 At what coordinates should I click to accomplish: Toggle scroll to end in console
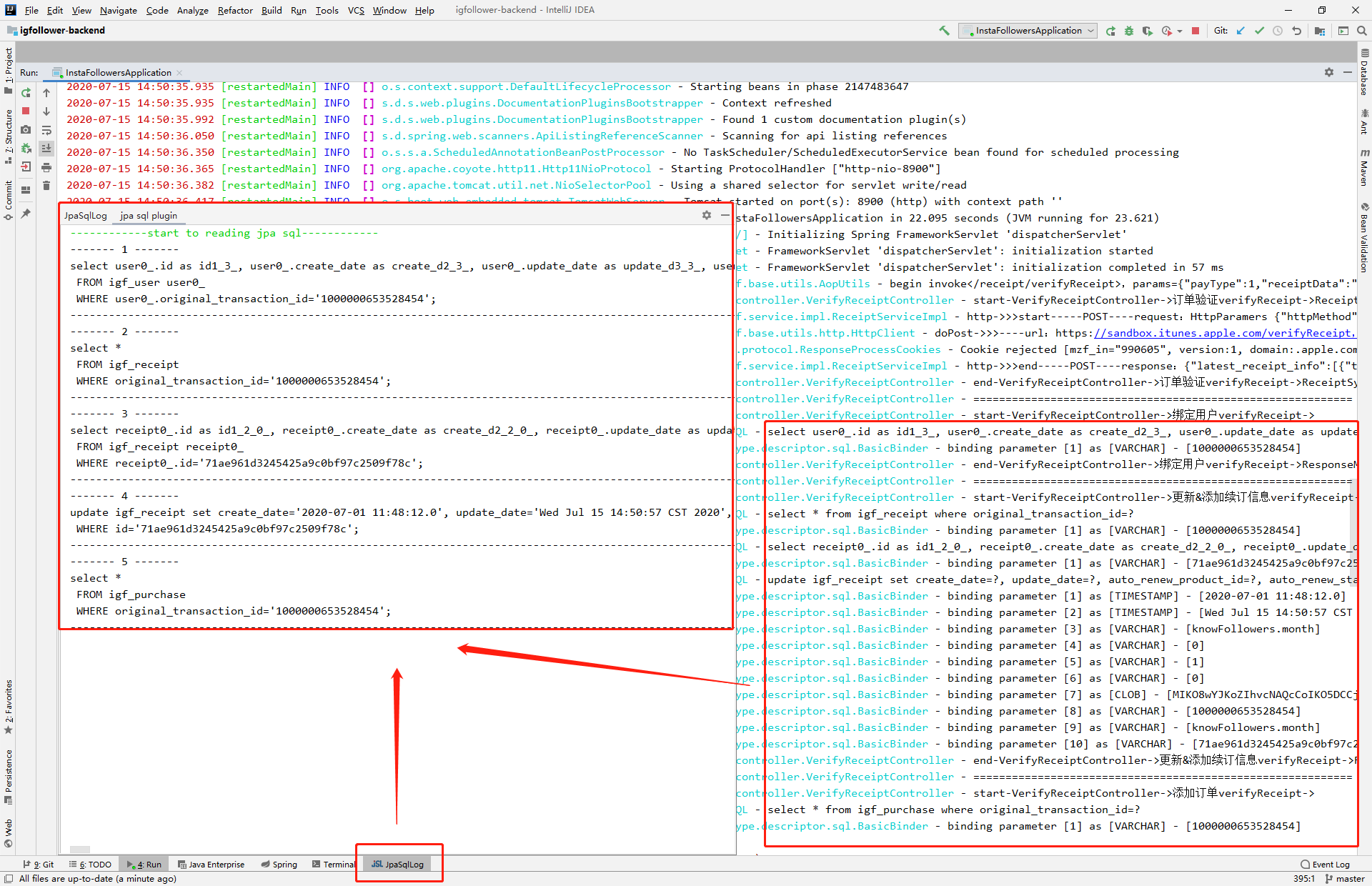pos(46,149)
